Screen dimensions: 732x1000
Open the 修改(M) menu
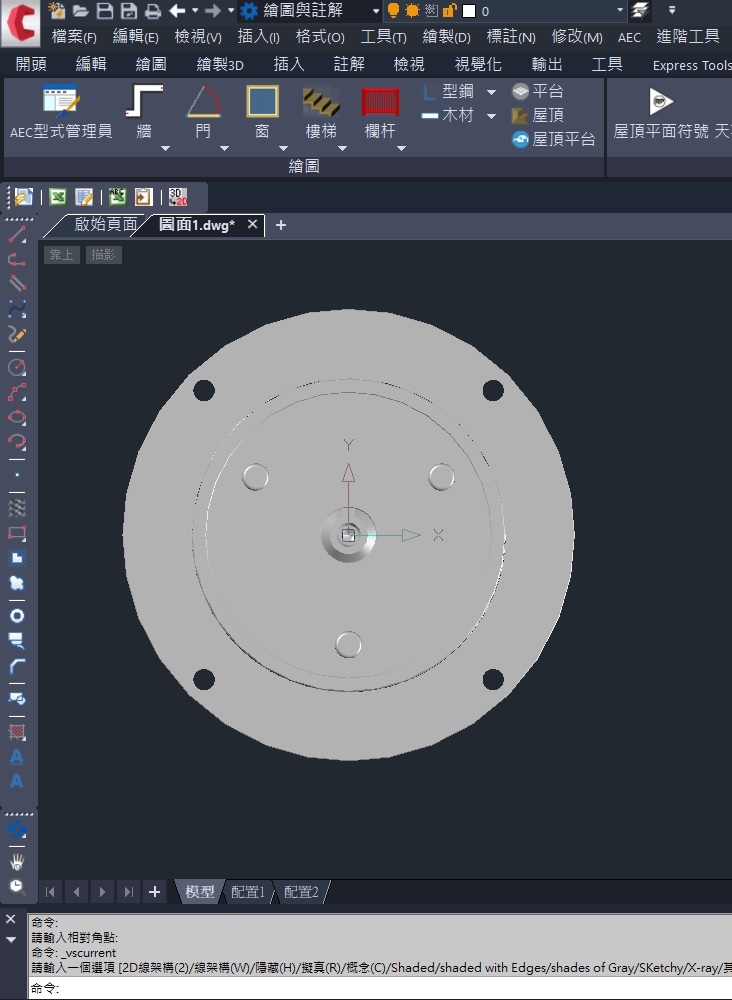pos(577,37)
